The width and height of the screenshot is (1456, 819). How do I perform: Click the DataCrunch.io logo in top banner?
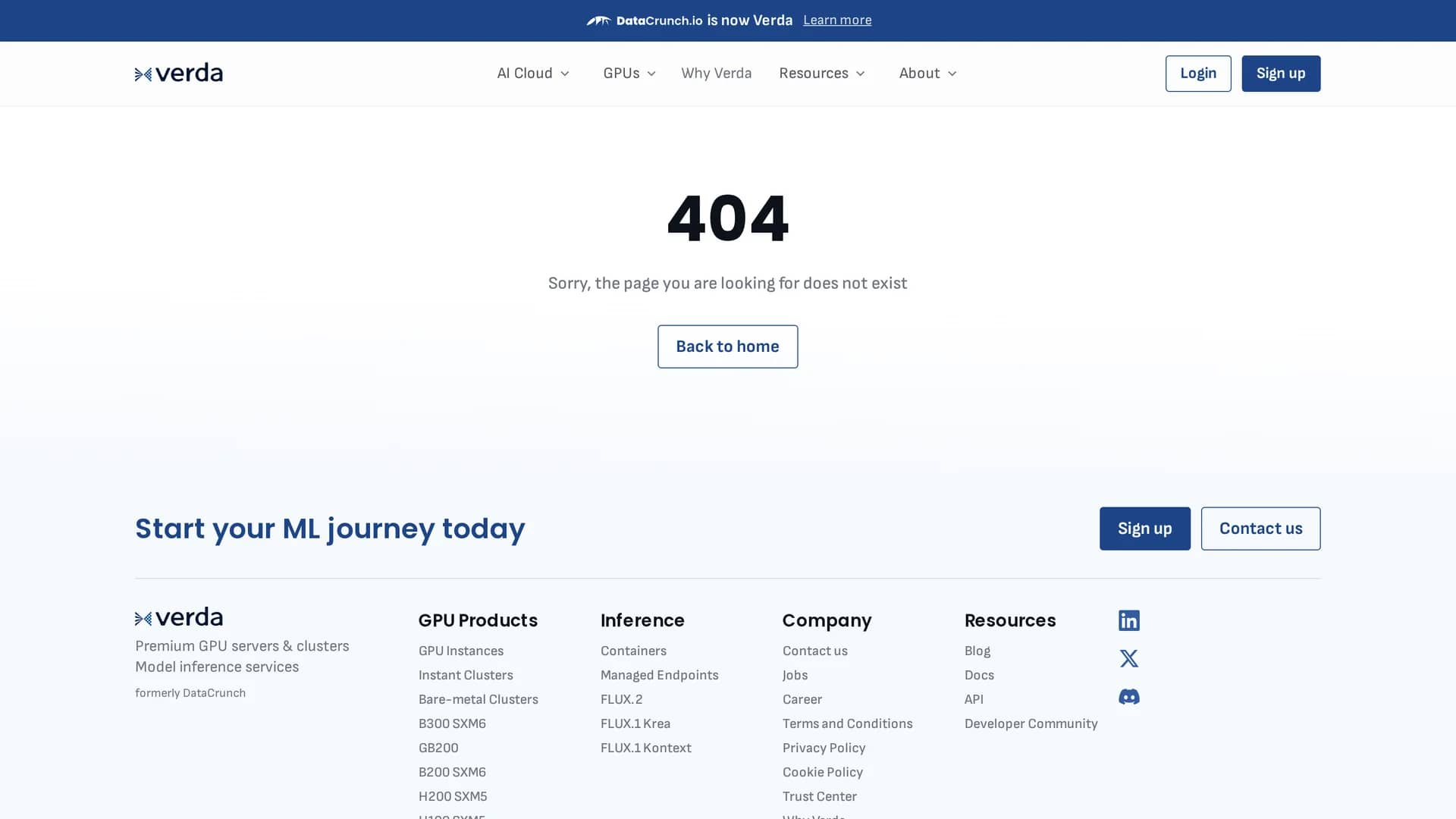[645, 20]
